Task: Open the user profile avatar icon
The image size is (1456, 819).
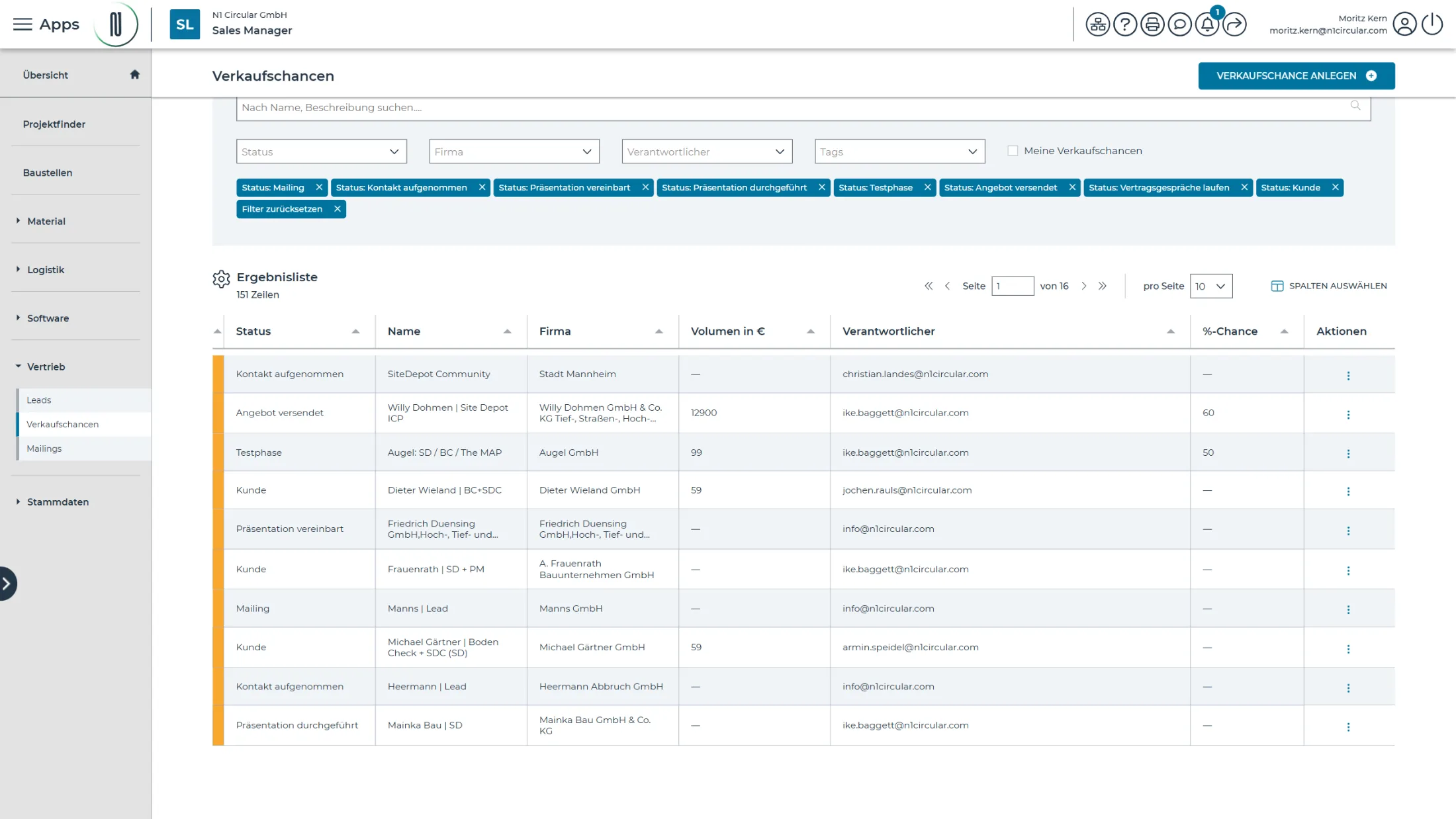Action: tap(1404, 24)
